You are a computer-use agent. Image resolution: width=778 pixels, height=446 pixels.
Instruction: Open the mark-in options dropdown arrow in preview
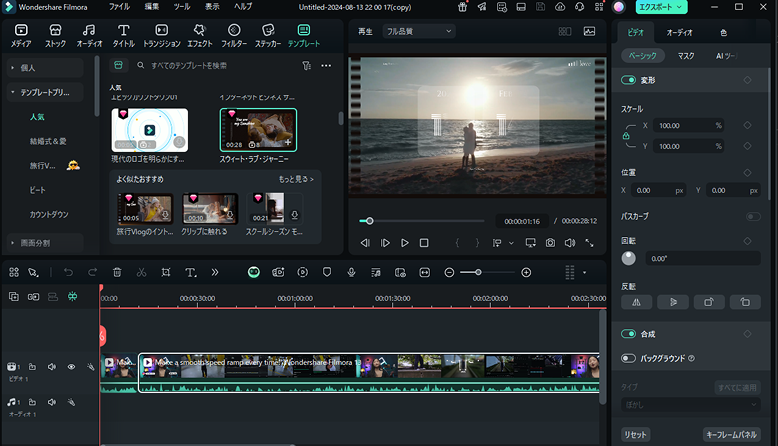pos(511,243)
